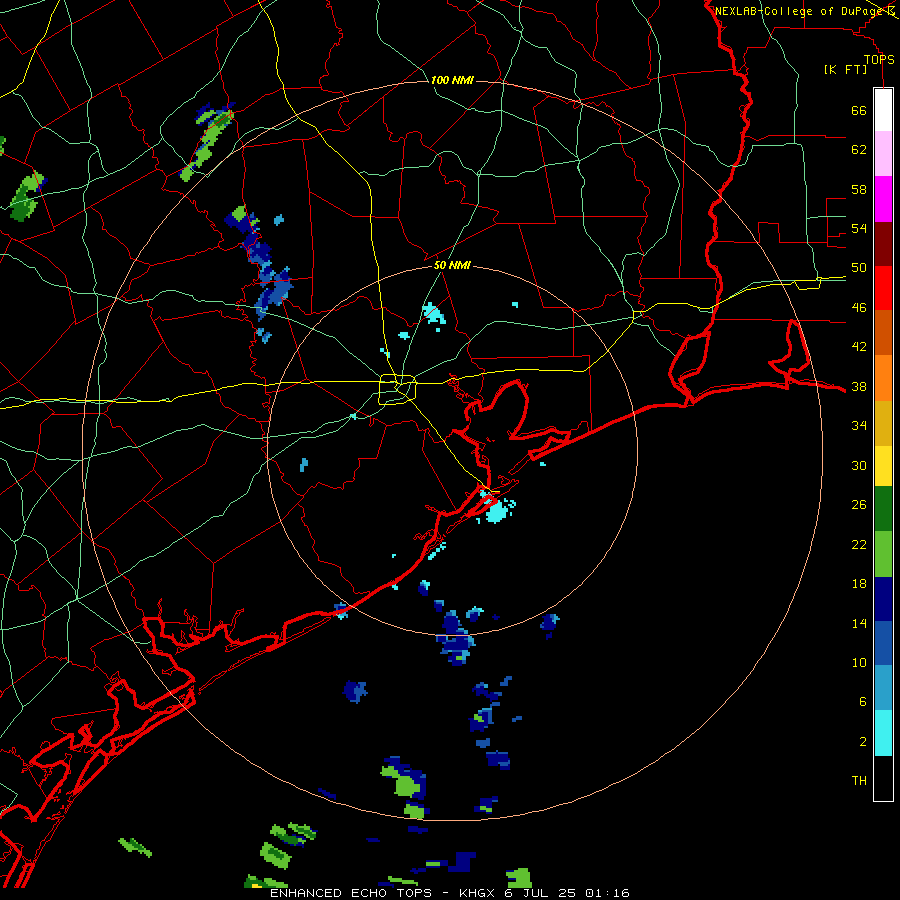The height and width of the screenshot is (900, 900).
Task: Click the light pink 62 kft swatch
Action: tap(883, 154)
